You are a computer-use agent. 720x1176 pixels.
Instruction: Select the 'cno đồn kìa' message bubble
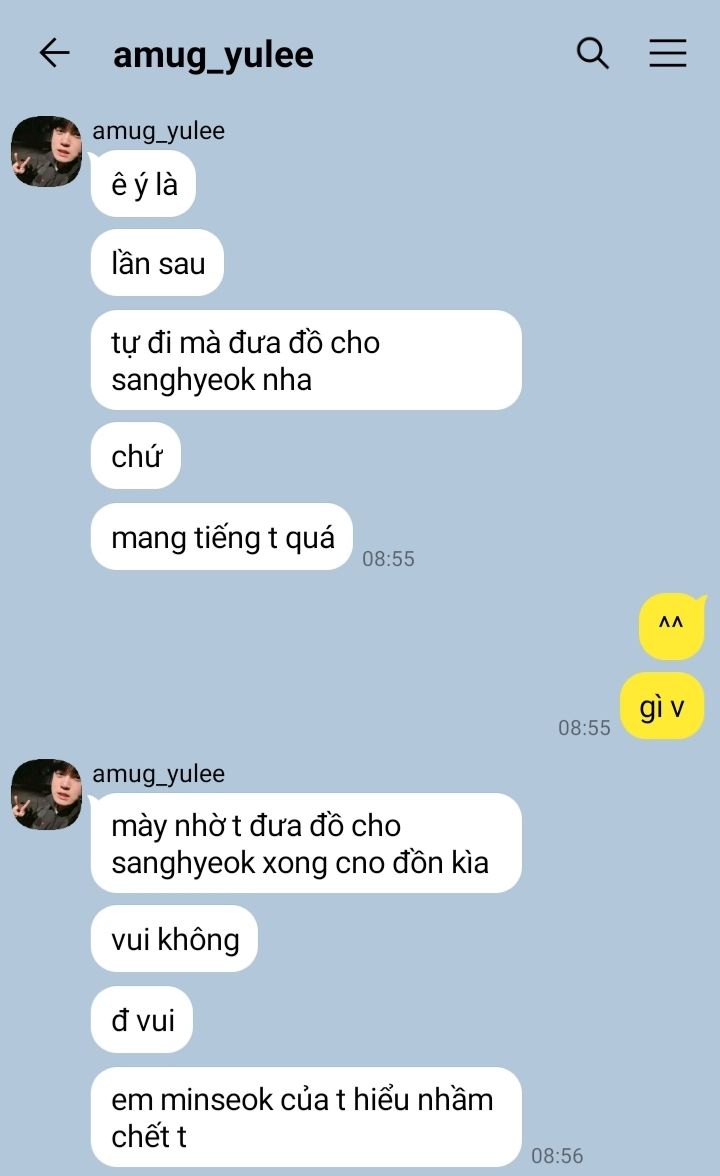(306, 843)
